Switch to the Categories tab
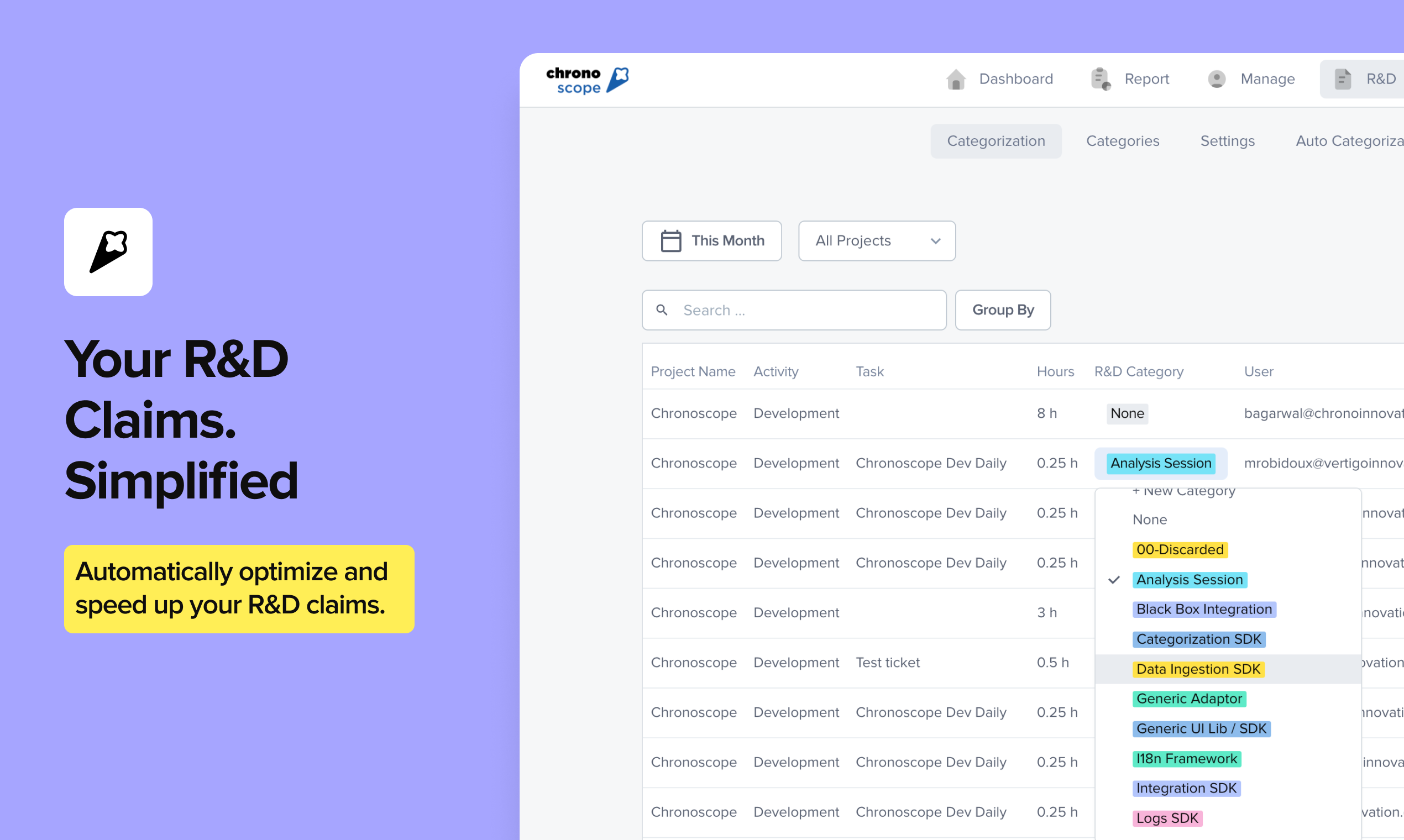The image size is (1404, 840). [1123, 141]
